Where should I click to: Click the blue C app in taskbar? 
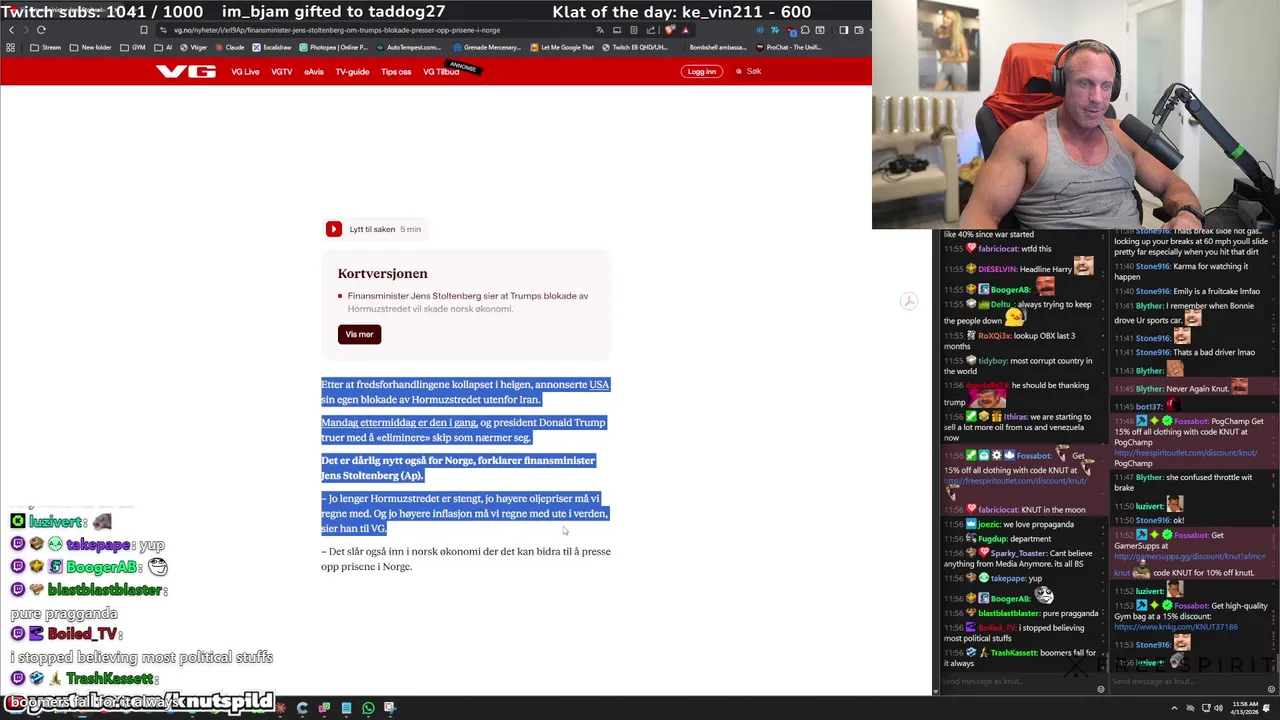coord(302,708)
